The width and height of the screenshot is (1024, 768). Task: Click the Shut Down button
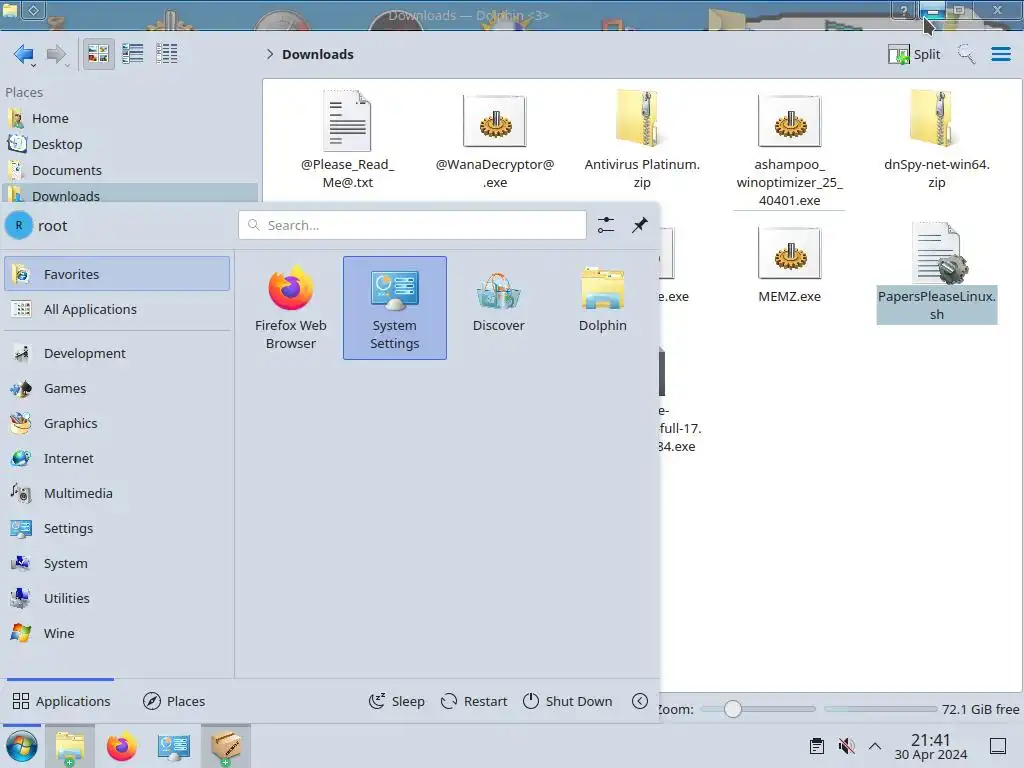tap(568, 701)
